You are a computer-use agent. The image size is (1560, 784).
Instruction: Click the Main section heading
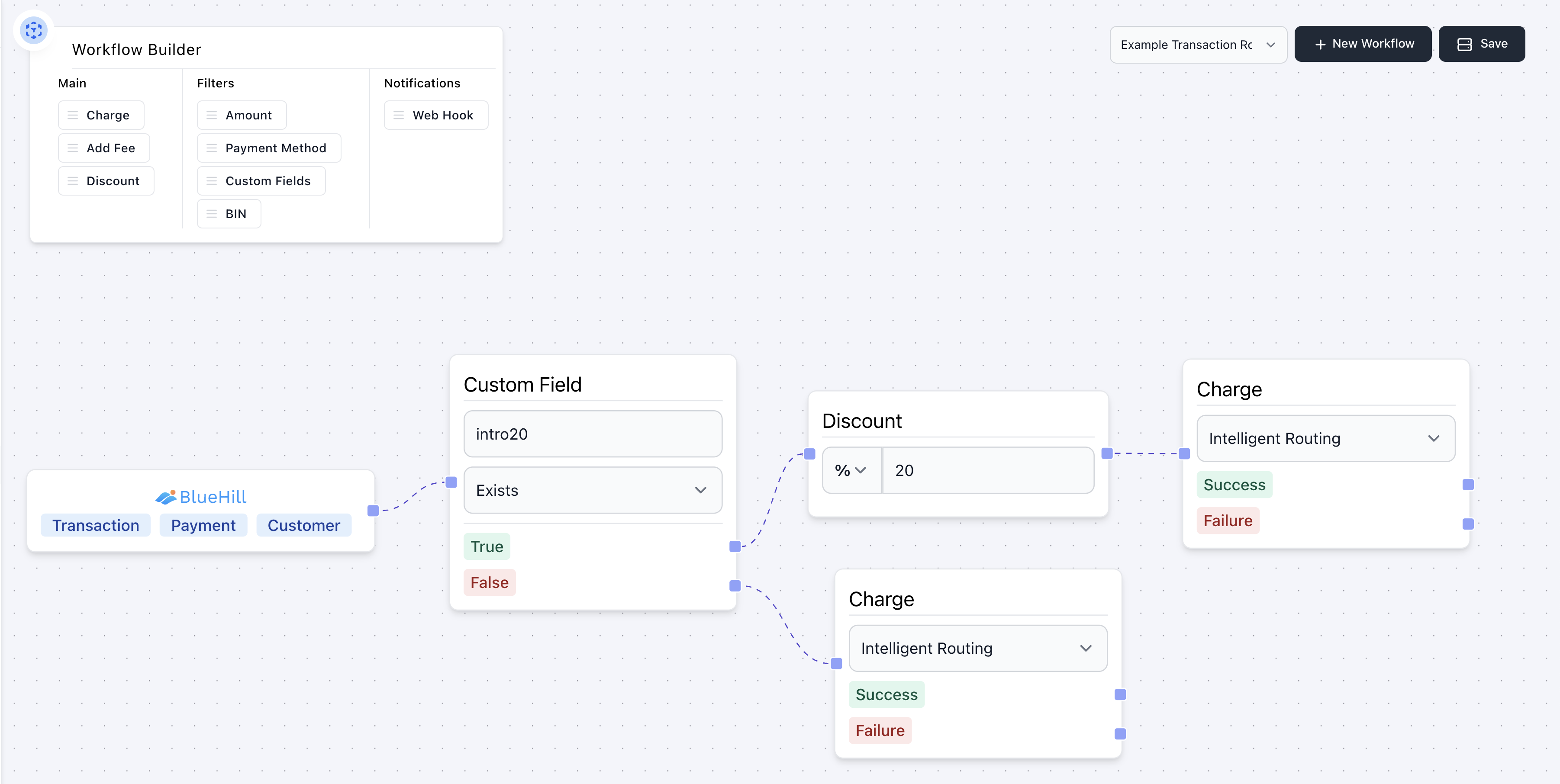[72, 84]
